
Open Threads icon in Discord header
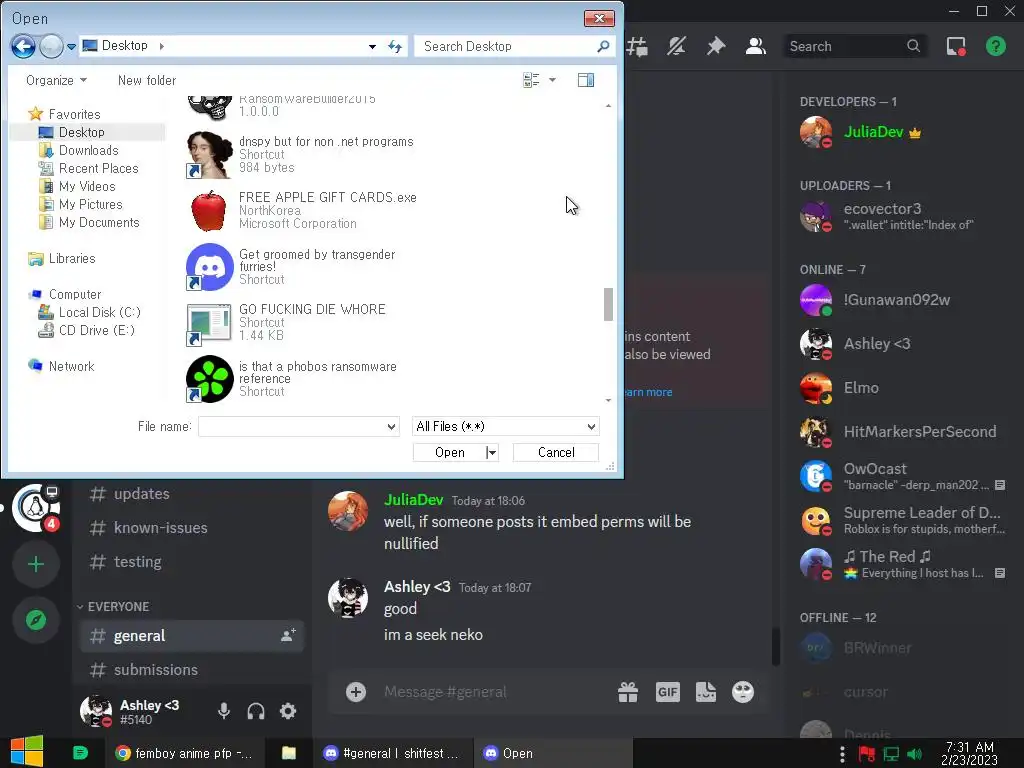pos(637,46)
